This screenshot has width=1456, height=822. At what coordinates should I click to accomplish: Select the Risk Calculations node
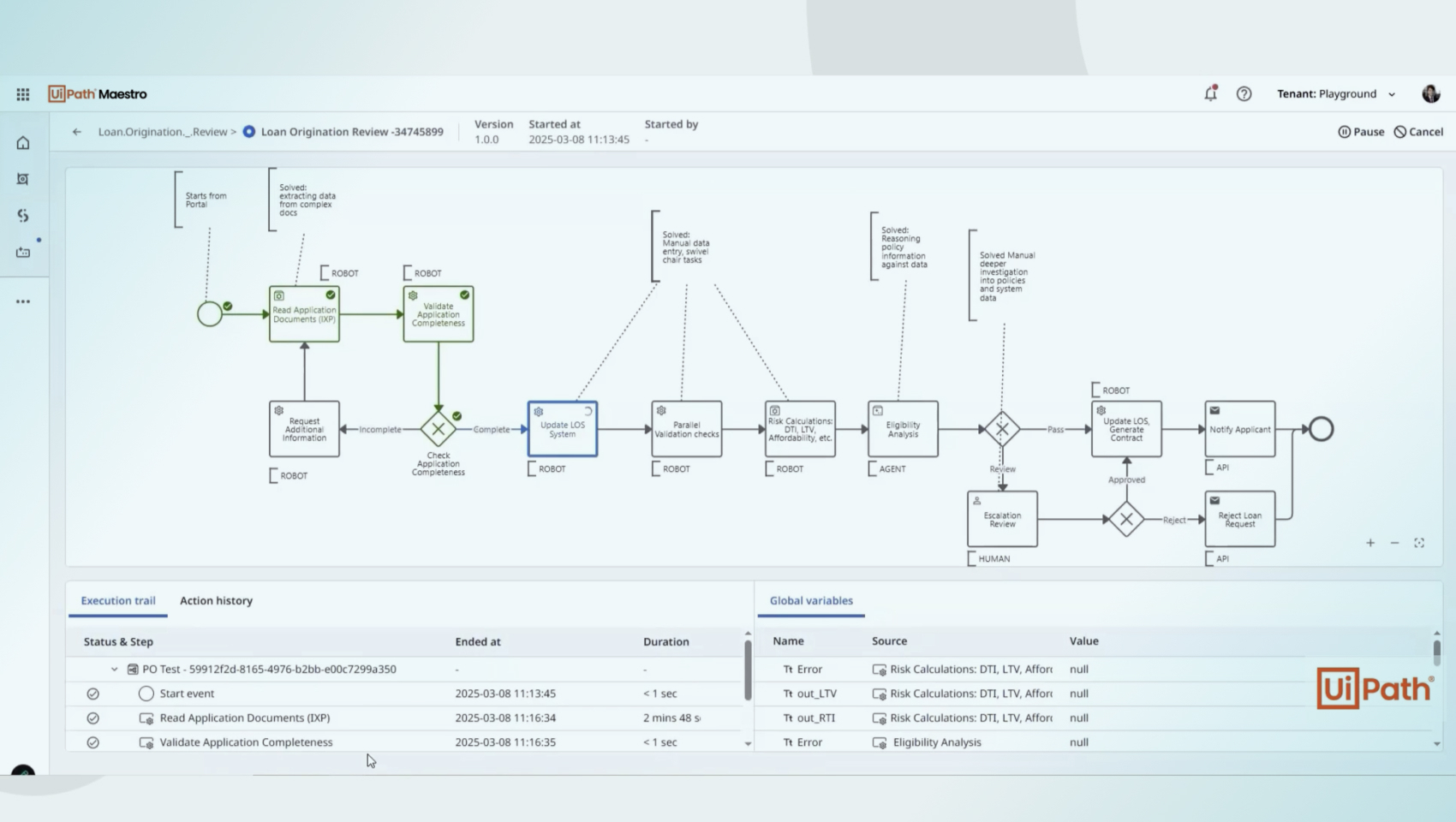(801, 429)
